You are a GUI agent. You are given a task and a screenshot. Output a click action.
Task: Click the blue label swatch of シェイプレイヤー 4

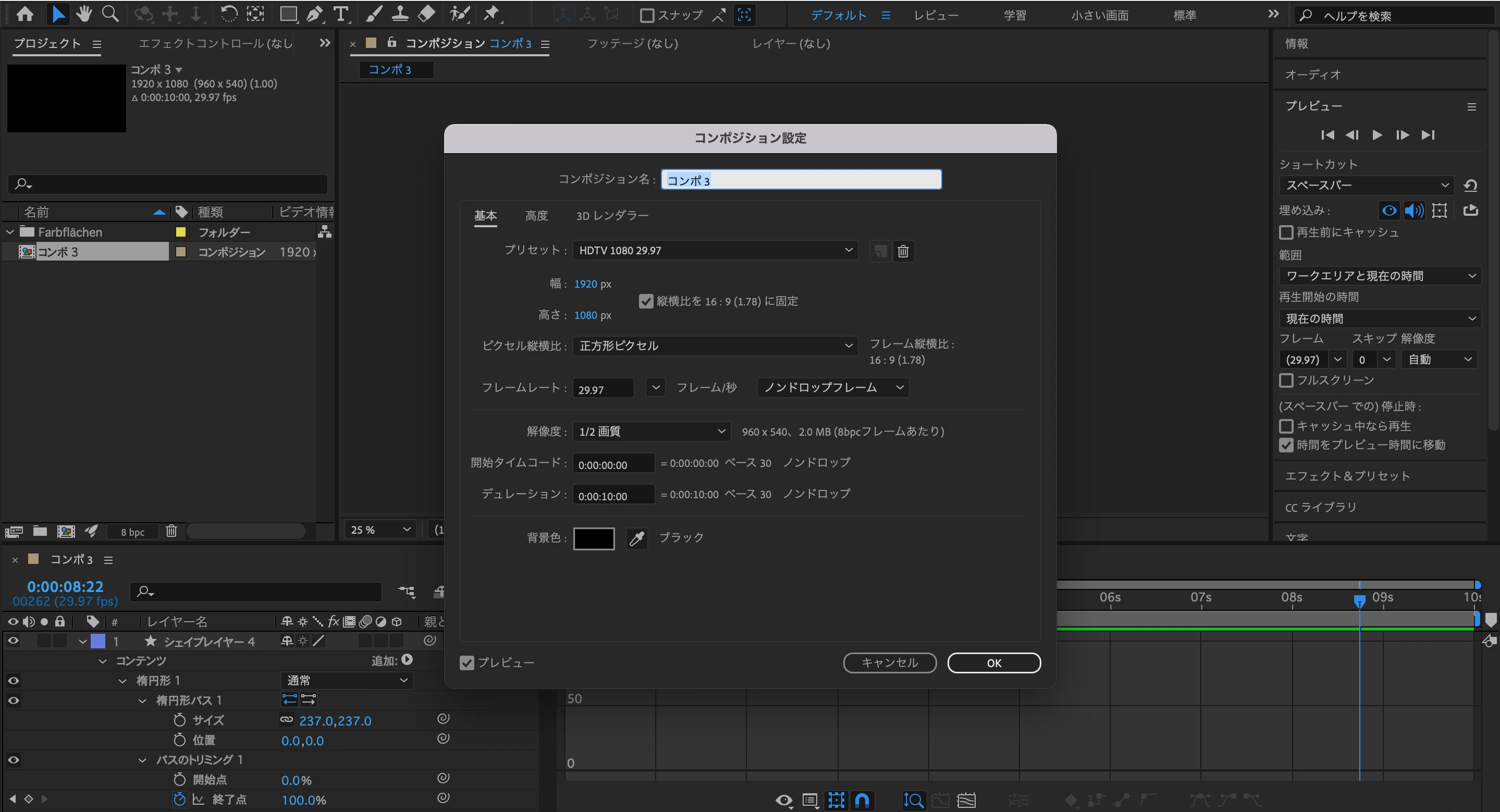(x=98, y=641)
